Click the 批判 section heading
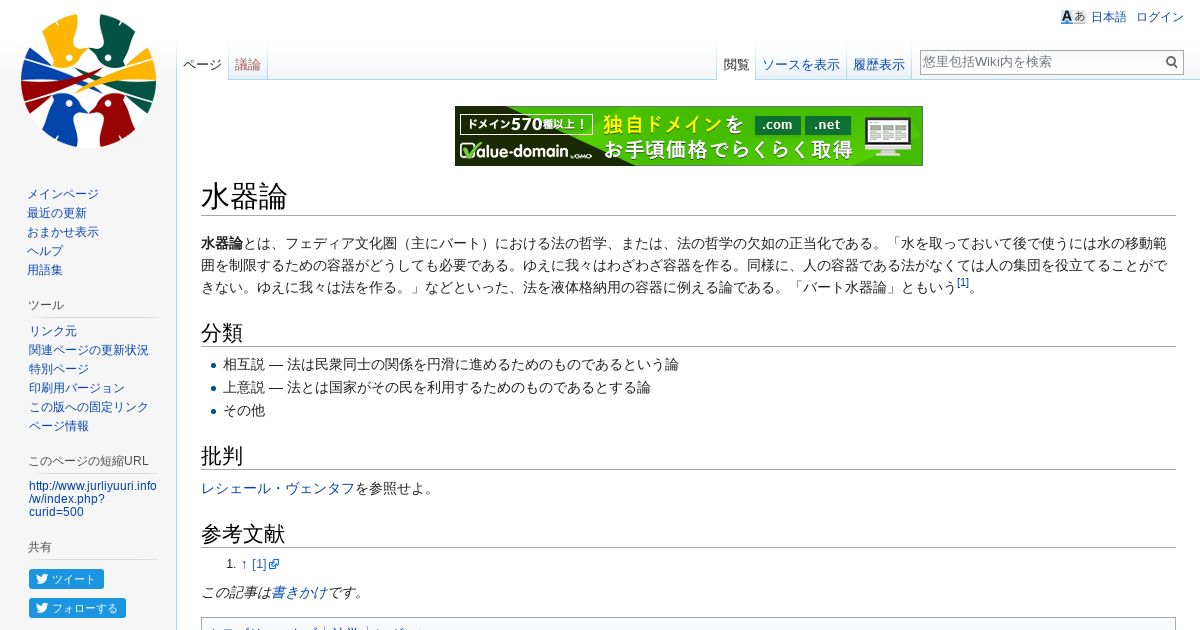Viewport: 1200px width, 630px height. coord(222,456)
